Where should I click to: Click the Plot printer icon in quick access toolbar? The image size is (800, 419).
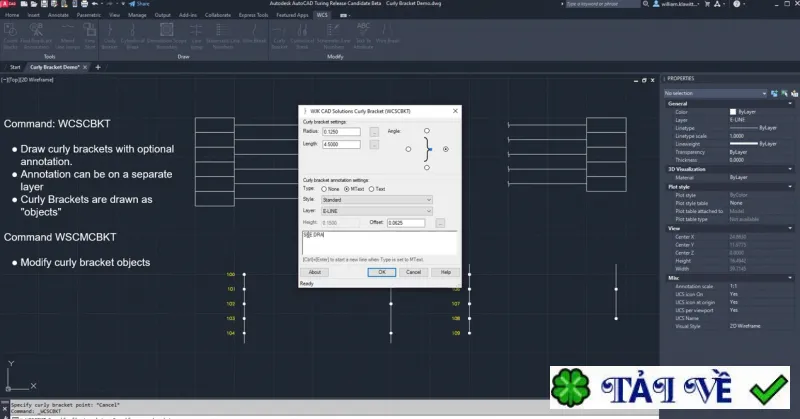[x=84, y=4]
